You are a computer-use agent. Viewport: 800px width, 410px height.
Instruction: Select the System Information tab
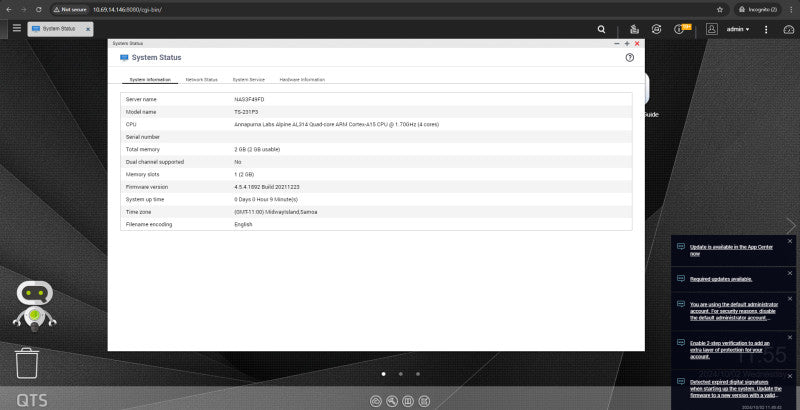tap(150, 80)
